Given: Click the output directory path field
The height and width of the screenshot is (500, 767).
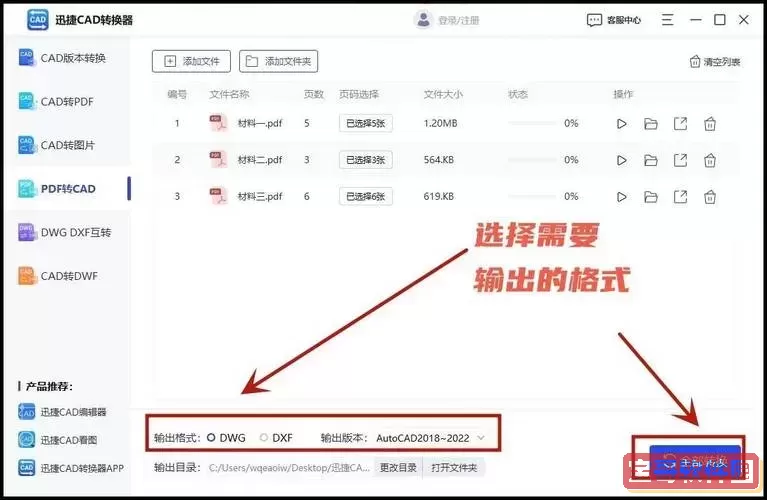Looking at the screenshot, I should click(x=290, y=468).
